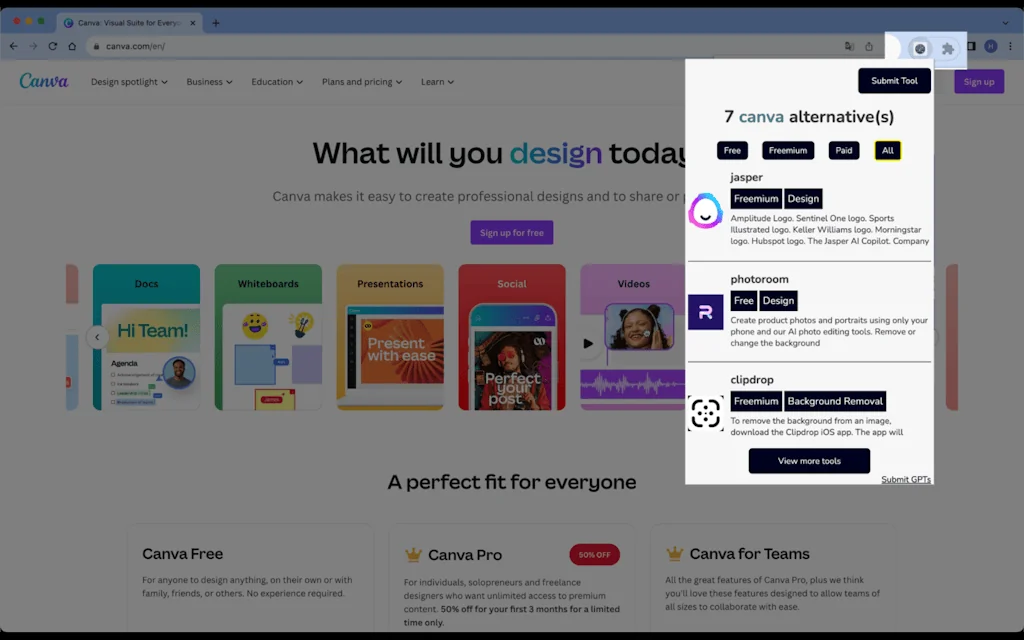The image size is (1024, 640).
Task: Click the Jasper AI logo icon
Action: click(x=706, y=211)
